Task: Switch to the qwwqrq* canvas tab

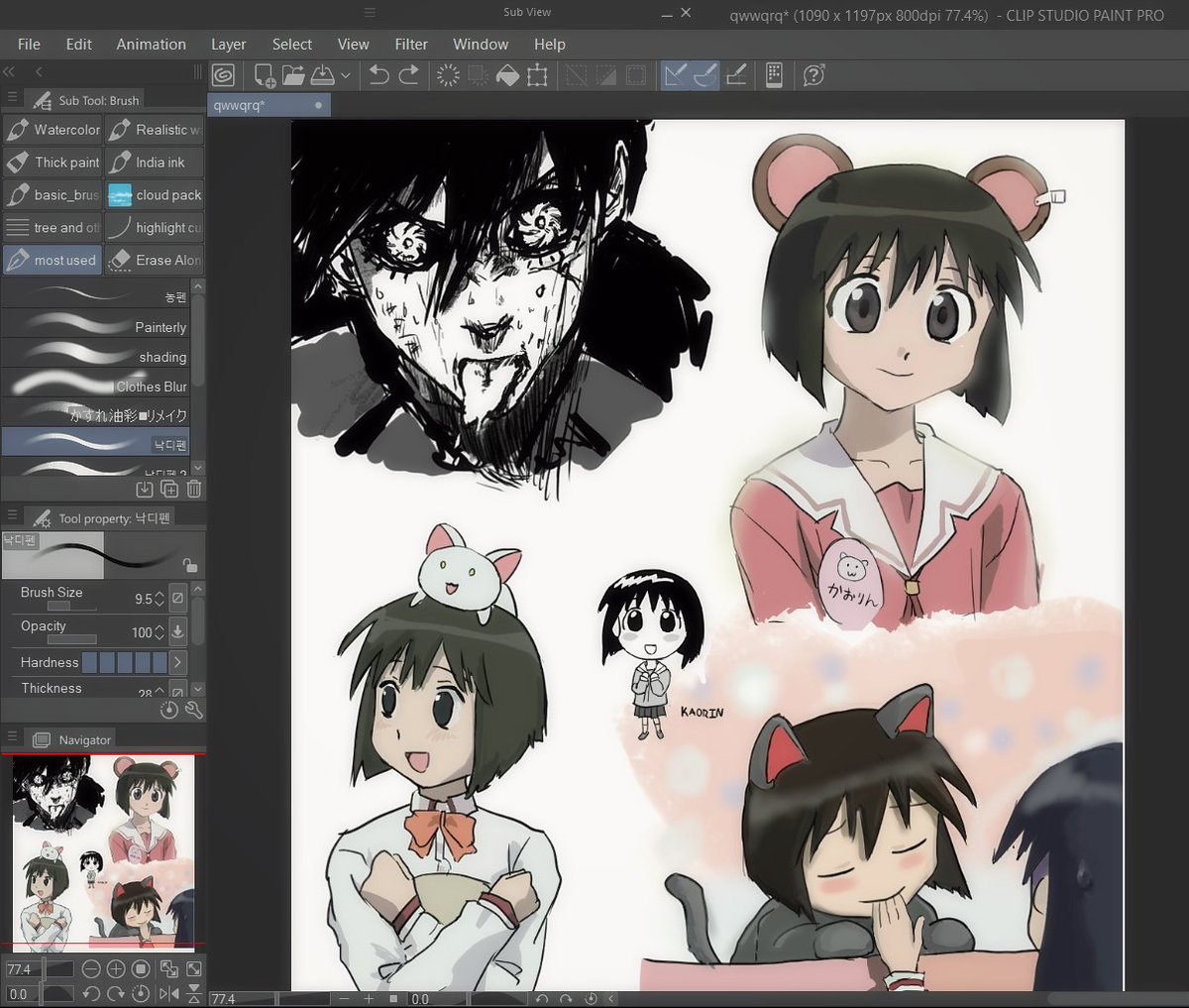Action: pyautogui.click(x=270, y=105)
